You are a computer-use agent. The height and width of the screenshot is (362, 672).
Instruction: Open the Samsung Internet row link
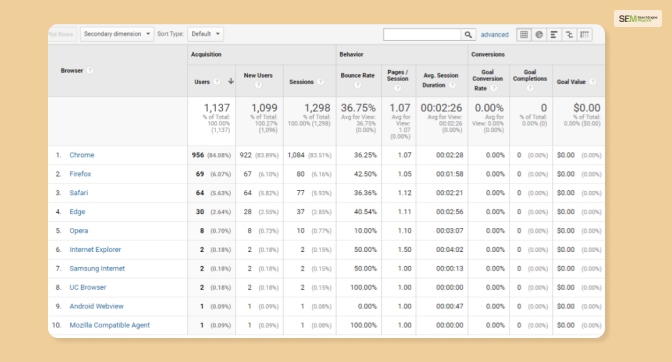(x=97, y=268)
